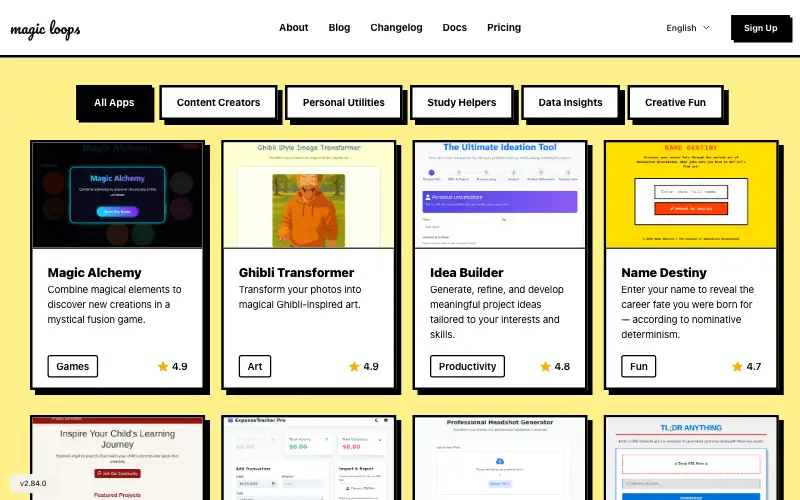Click the Productivity category tag
800x500 pixels.
click(x=467, y=366)
